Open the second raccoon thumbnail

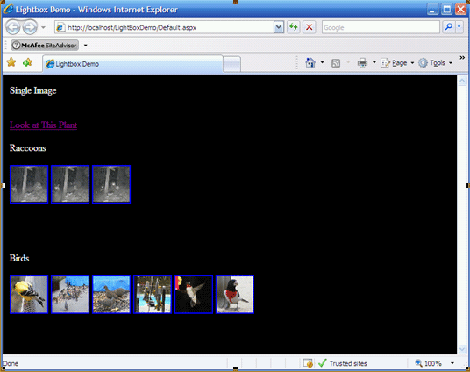pos(70,184)
